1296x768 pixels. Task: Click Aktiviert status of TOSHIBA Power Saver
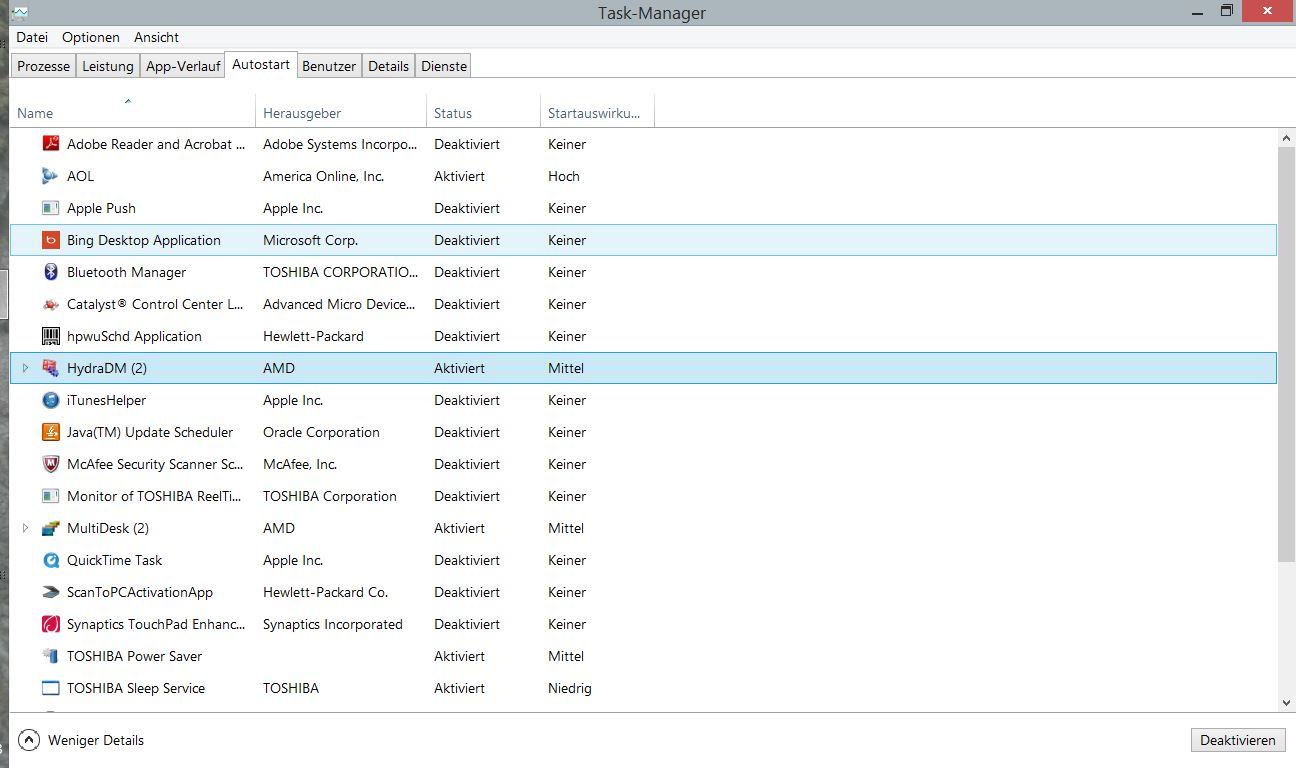coord(459,656)
